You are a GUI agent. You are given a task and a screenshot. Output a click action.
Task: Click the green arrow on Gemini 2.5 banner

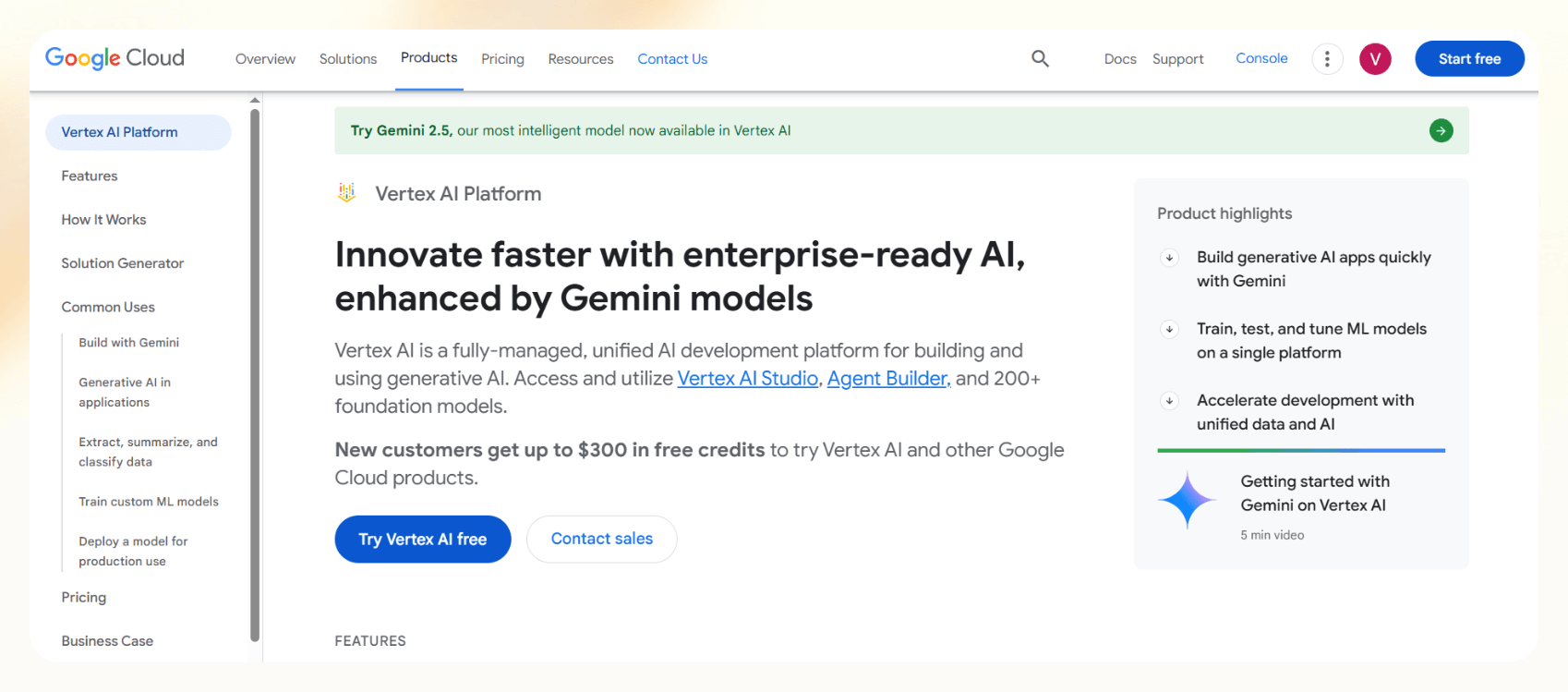[1441, 130]
